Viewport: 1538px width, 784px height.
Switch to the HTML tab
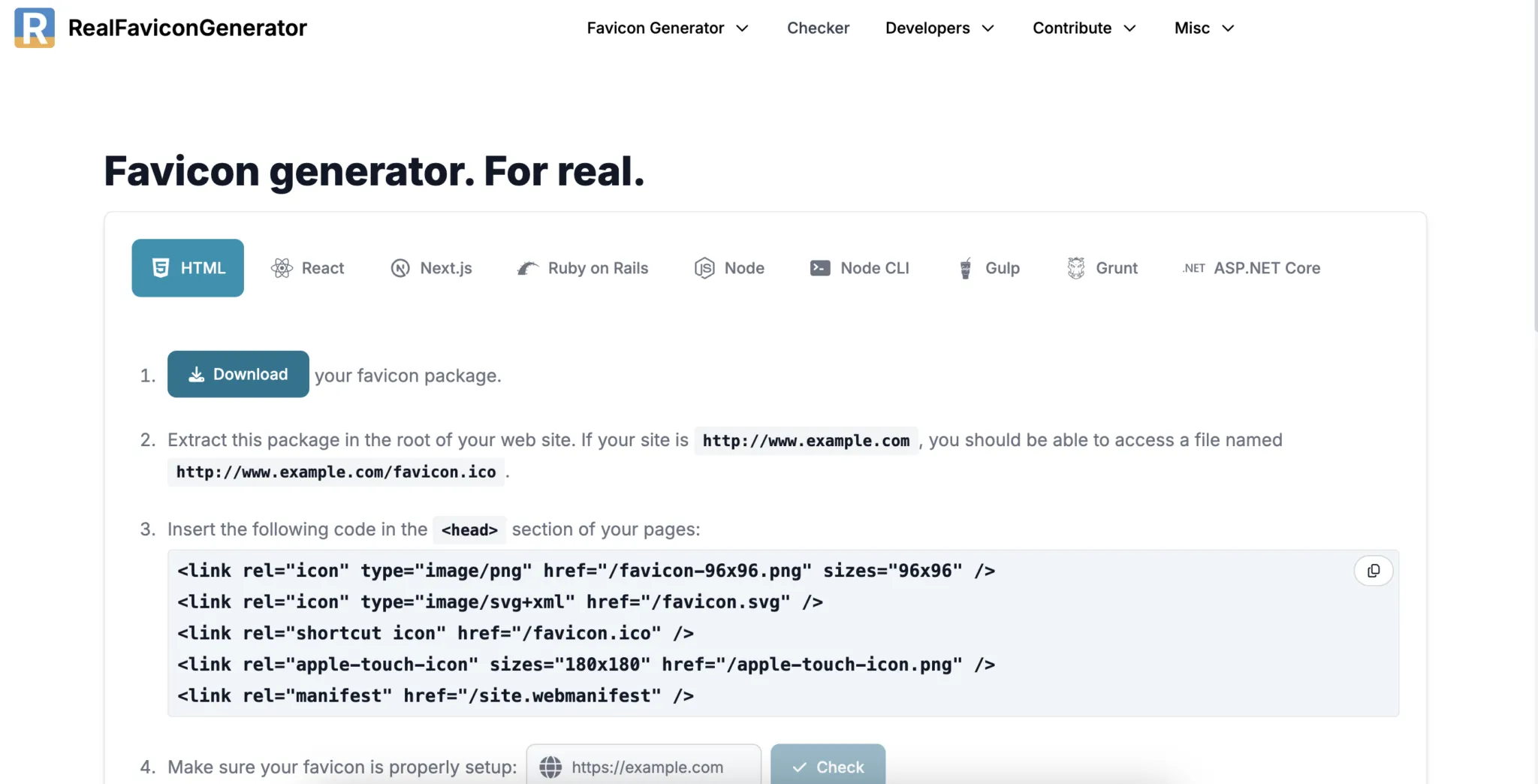(187, 268)
